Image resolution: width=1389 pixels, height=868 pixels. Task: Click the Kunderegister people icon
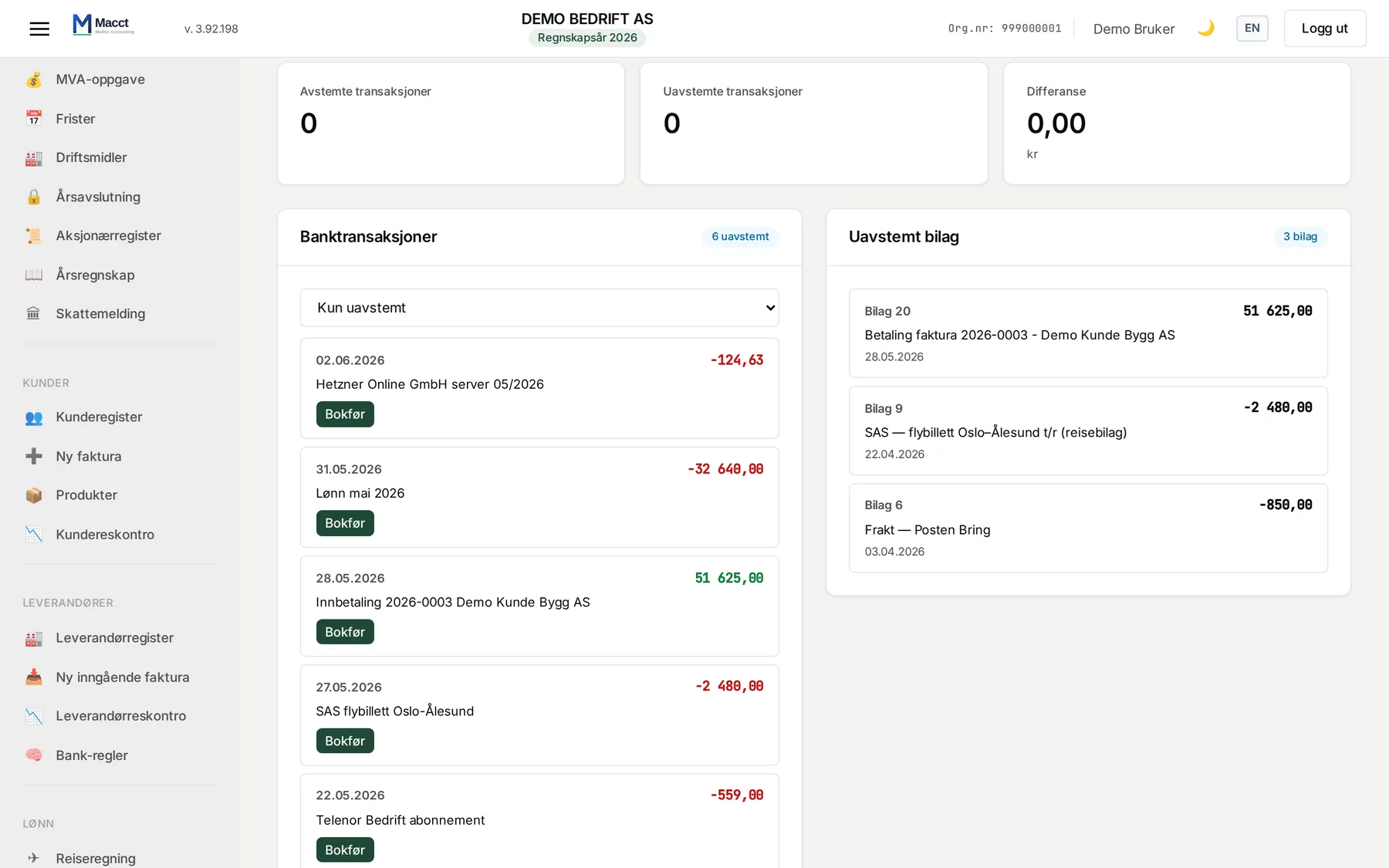click(34, 417)
